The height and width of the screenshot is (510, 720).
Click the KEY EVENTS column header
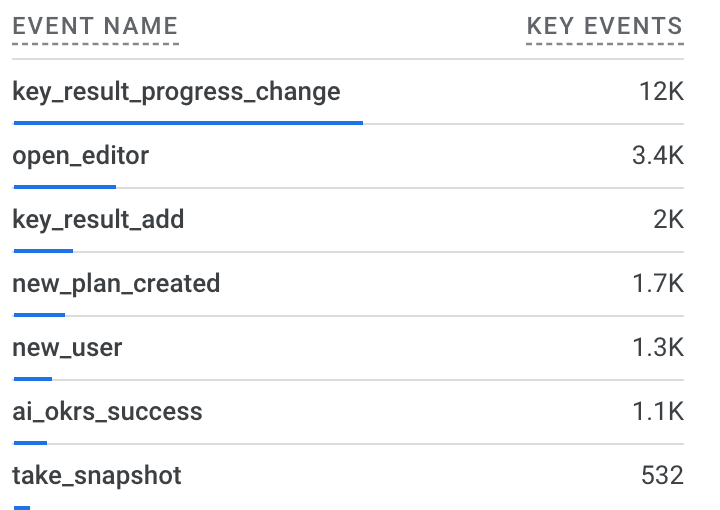tap(604, 27)
